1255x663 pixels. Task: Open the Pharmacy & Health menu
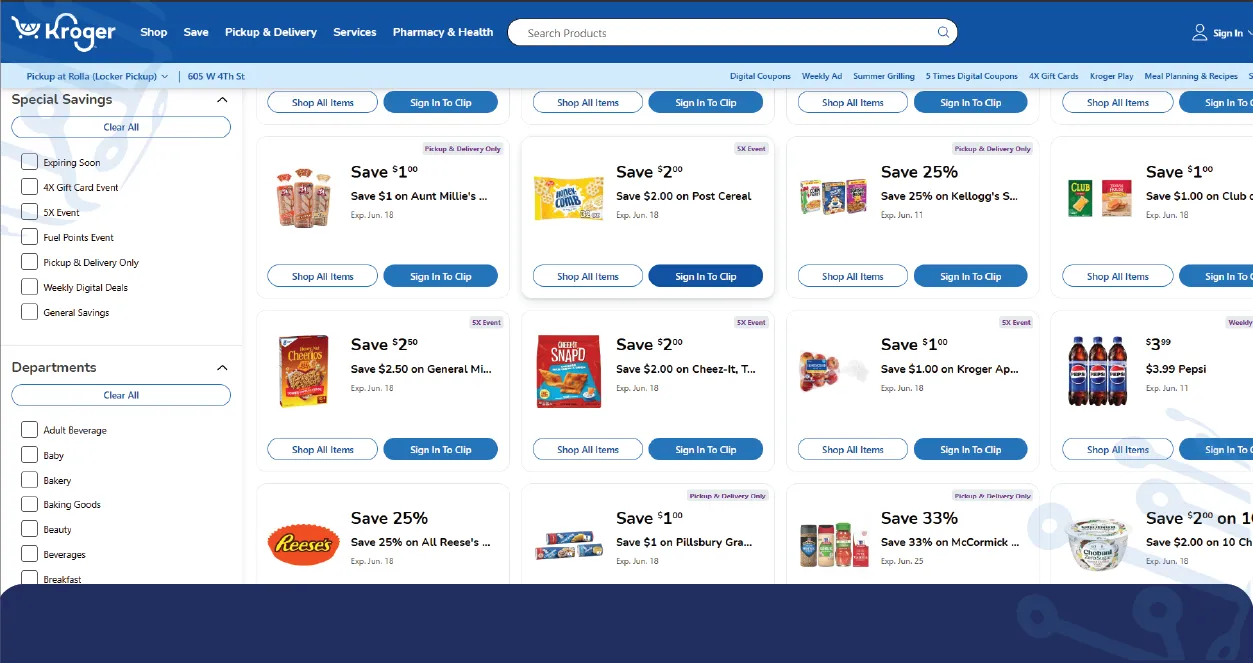[x=443, y=32]
